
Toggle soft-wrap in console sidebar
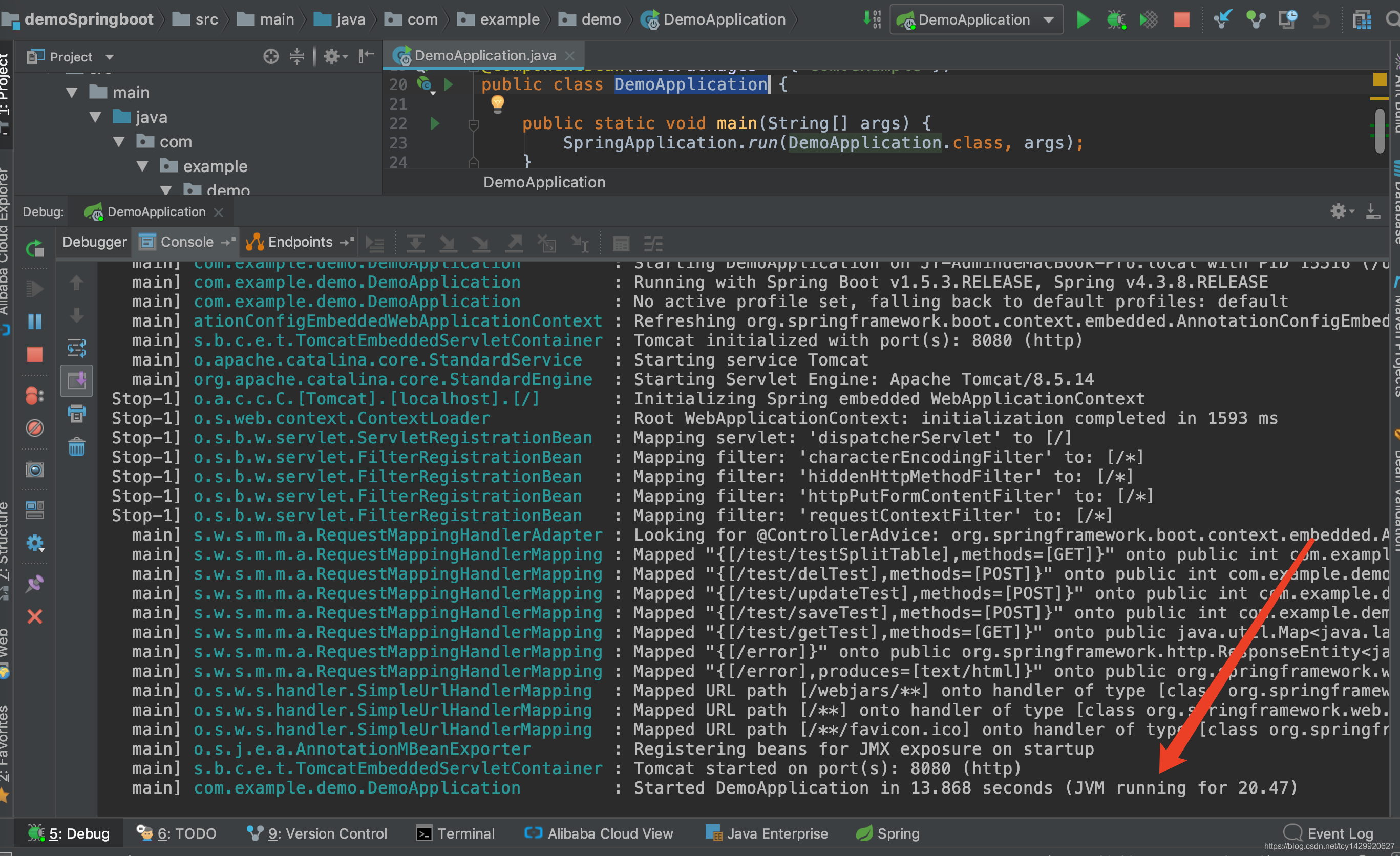77,348
